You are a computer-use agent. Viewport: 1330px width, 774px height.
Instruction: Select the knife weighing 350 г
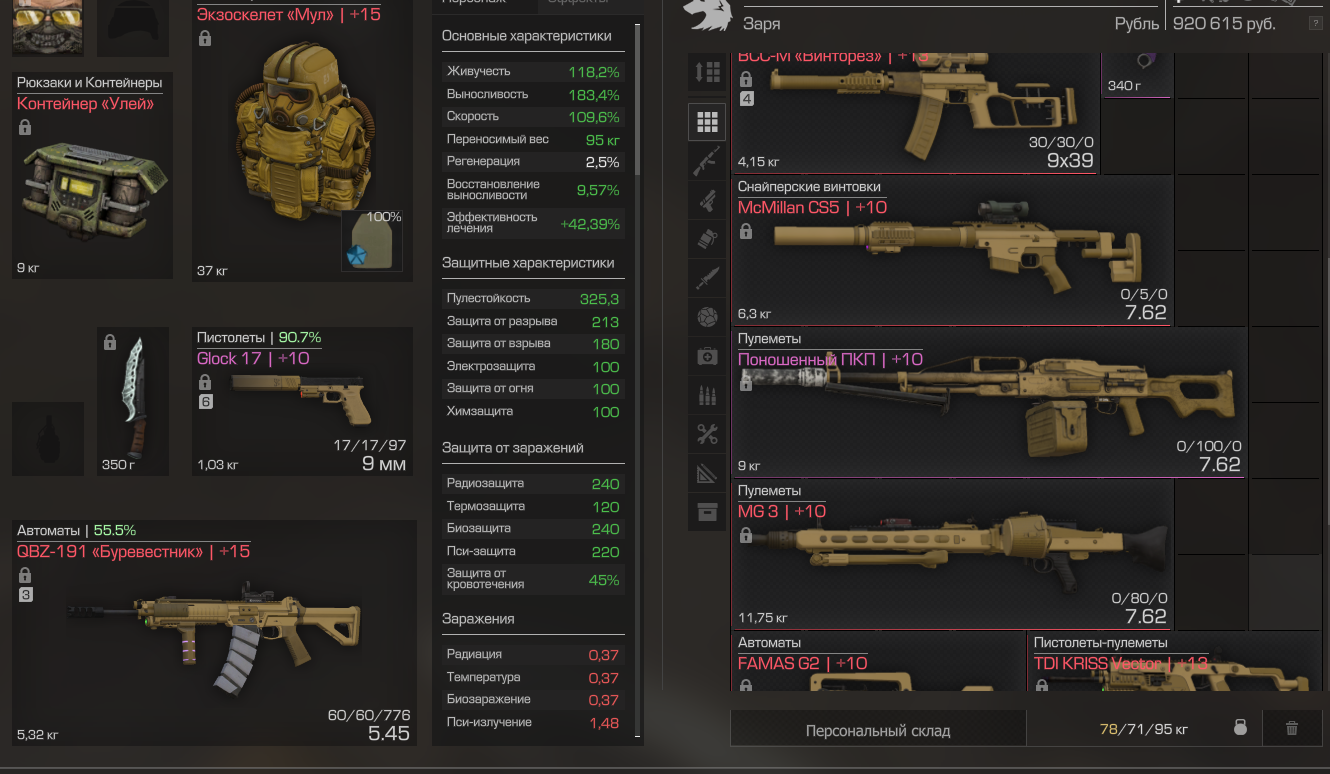point(134,401)
